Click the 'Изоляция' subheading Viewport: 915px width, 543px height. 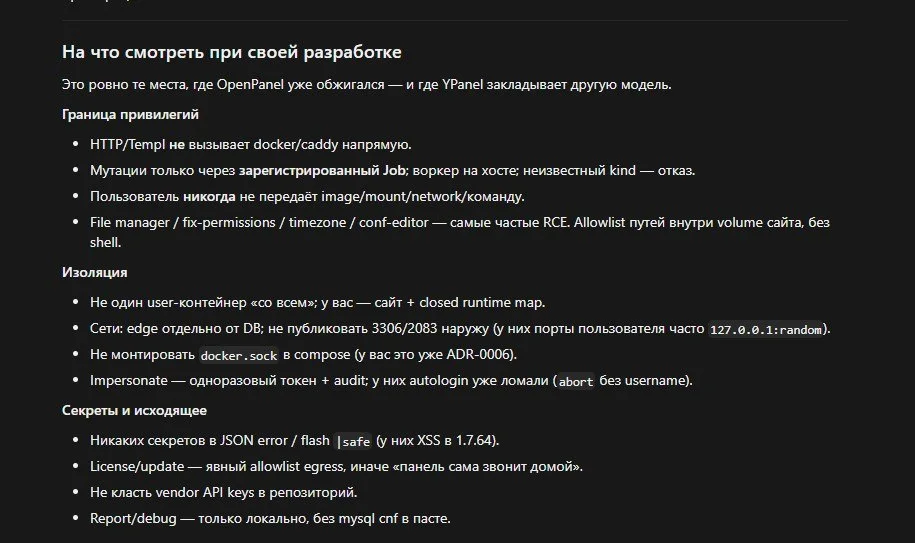point(95,272)
